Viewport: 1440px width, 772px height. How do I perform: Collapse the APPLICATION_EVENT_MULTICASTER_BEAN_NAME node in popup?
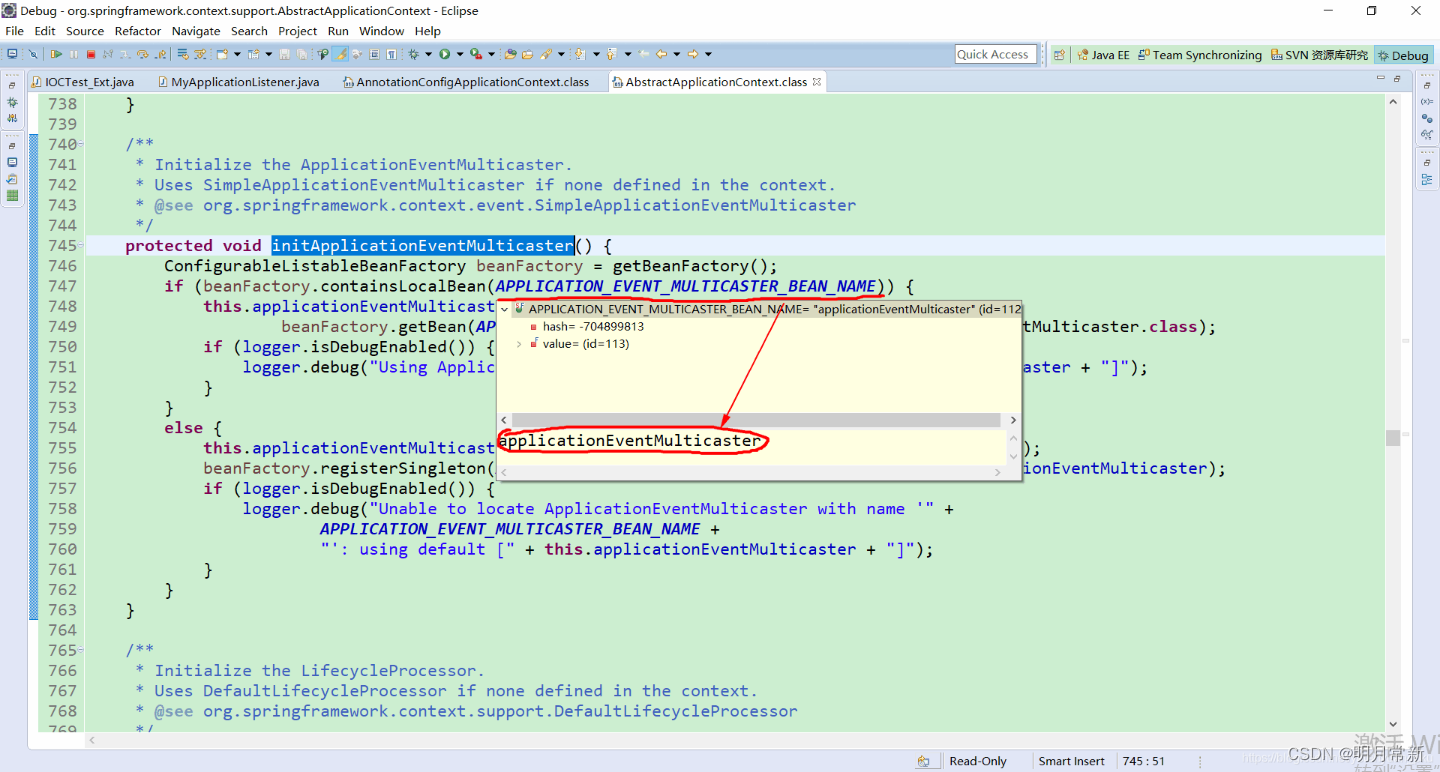point(505,310)
